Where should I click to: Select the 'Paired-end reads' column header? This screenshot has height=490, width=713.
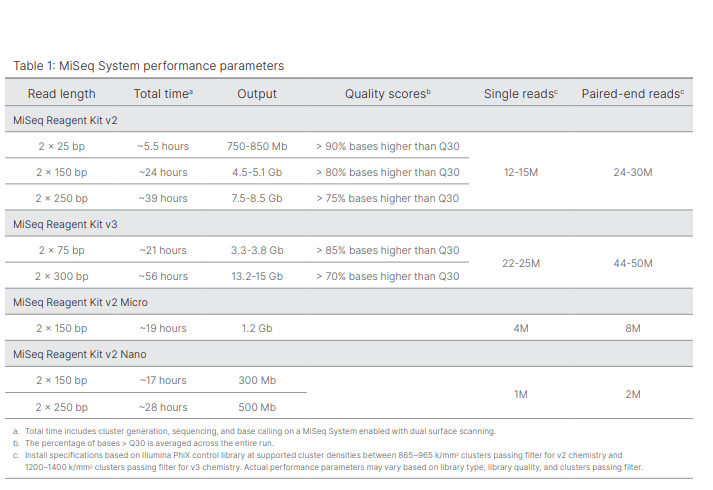tap(633, 94)
